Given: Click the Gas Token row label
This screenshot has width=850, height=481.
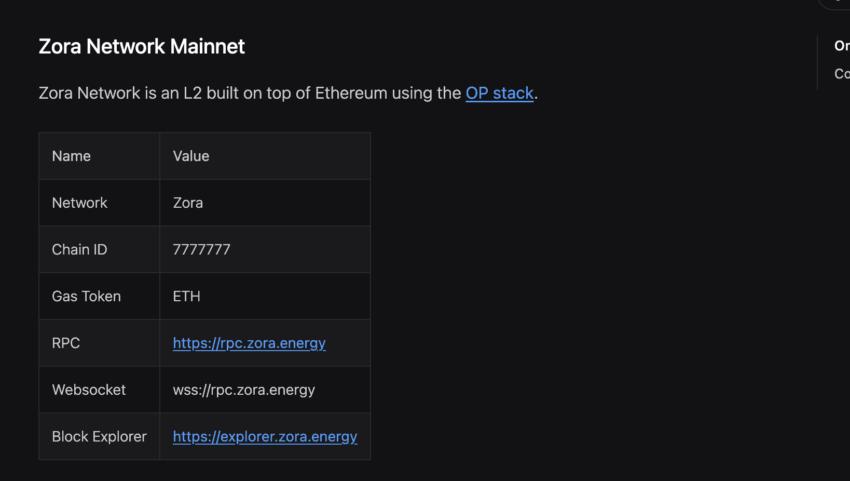Looking at the screenshot, I should 86,296.
